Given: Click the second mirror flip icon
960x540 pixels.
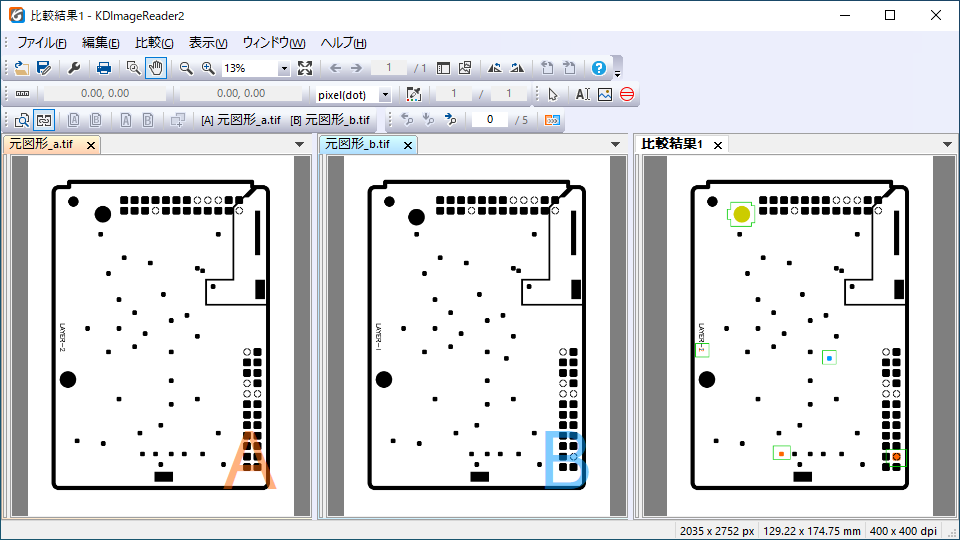Looking at the screenshot, I should 517,68.
